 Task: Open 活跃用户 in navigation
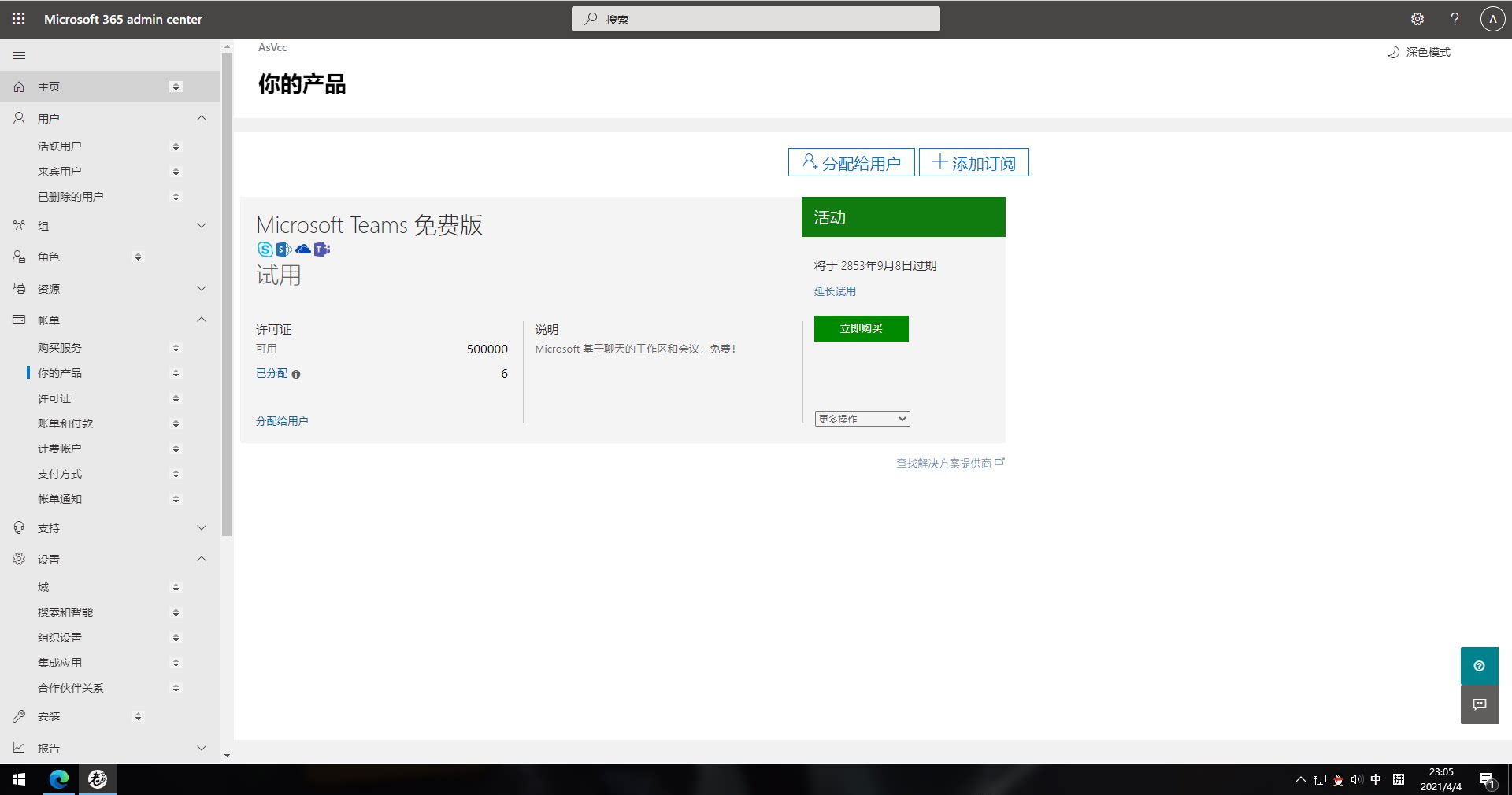(60, 146)
